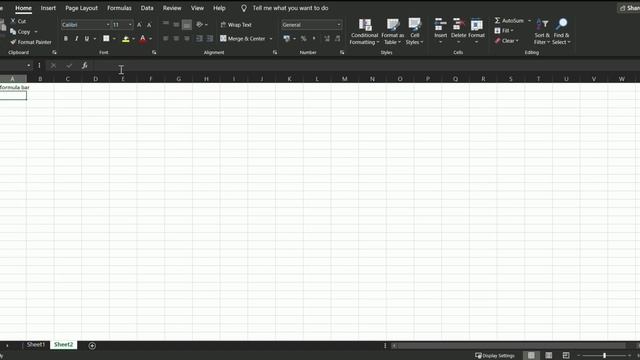Screen dimensions: 640x360
Task: Expand the Fill Color dropdown arrow
Action: (133, 39)
